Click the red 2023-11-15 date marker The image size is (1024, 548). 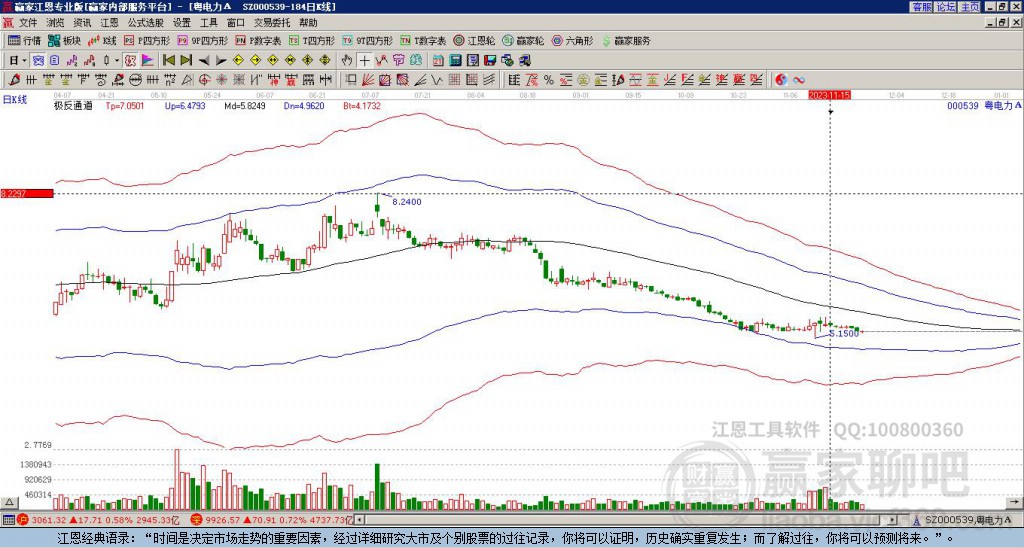pyautogui.click(x=829, y=95)
